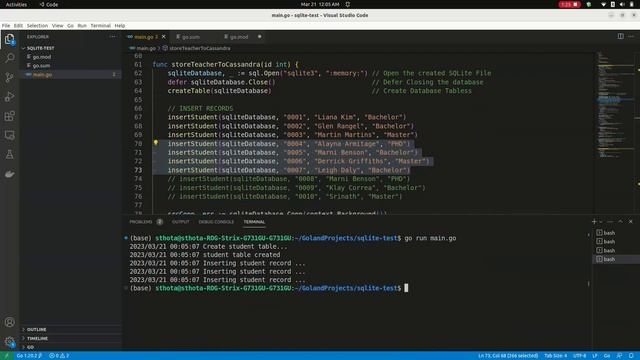Click Ln 73, Col 68 cursor position
Image resolution: width=640 pixels, height=360 pixels.
(x=508, y=356)
